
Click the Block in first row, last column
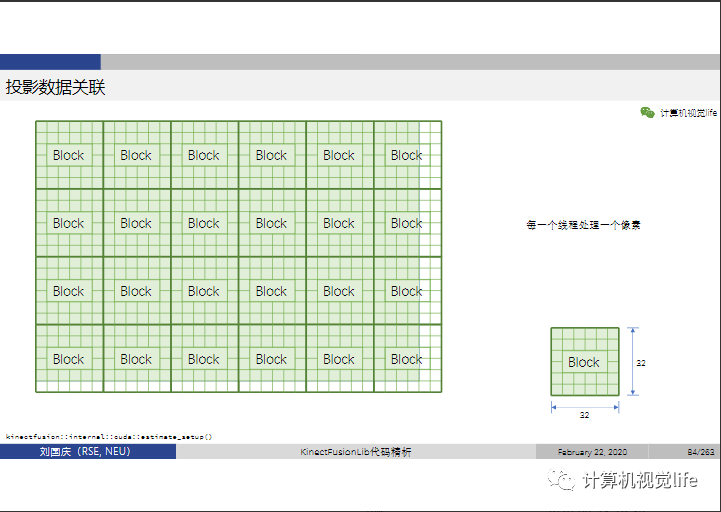click(407, 155)
